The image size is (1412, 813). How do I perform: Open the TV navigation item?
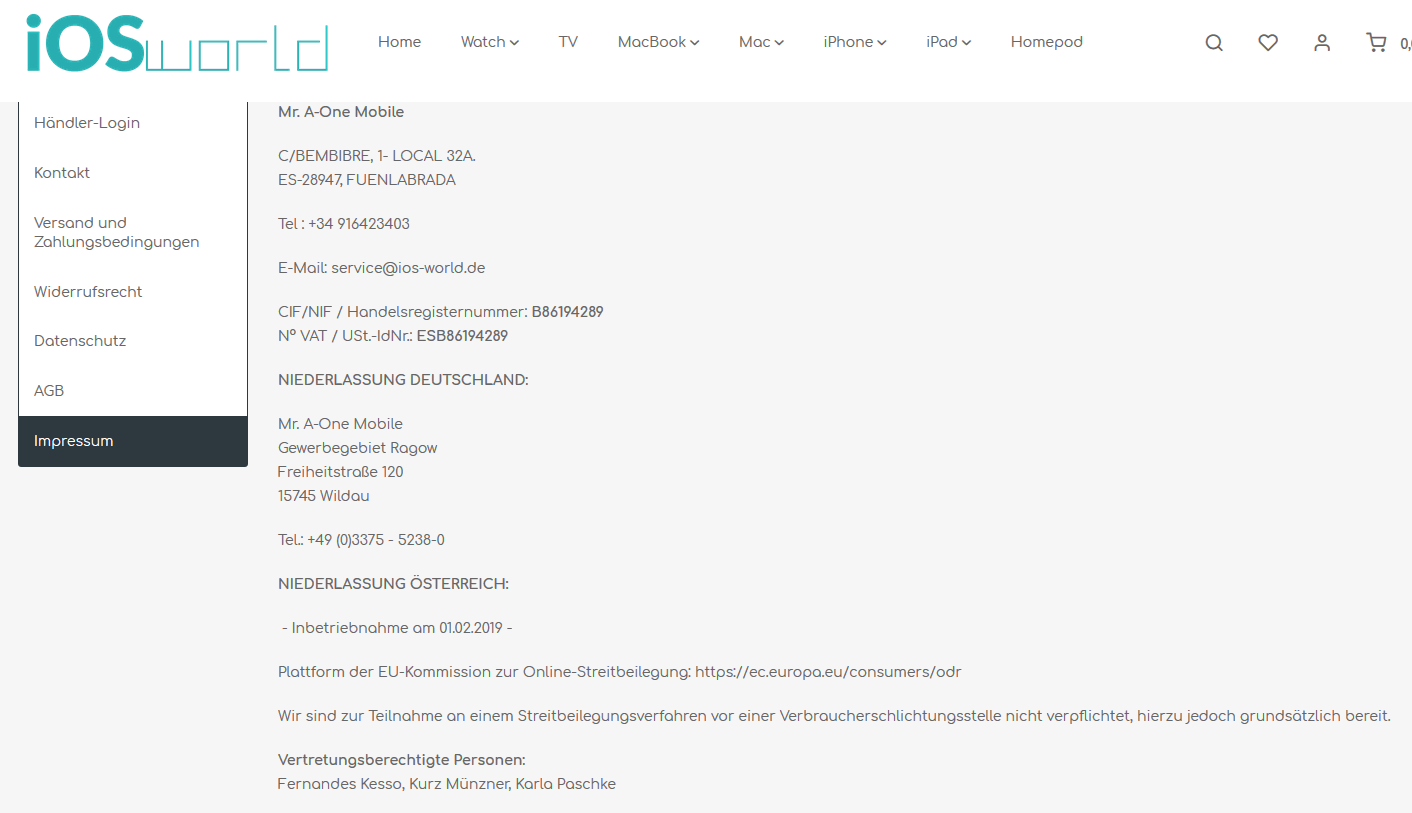[568, 42]
